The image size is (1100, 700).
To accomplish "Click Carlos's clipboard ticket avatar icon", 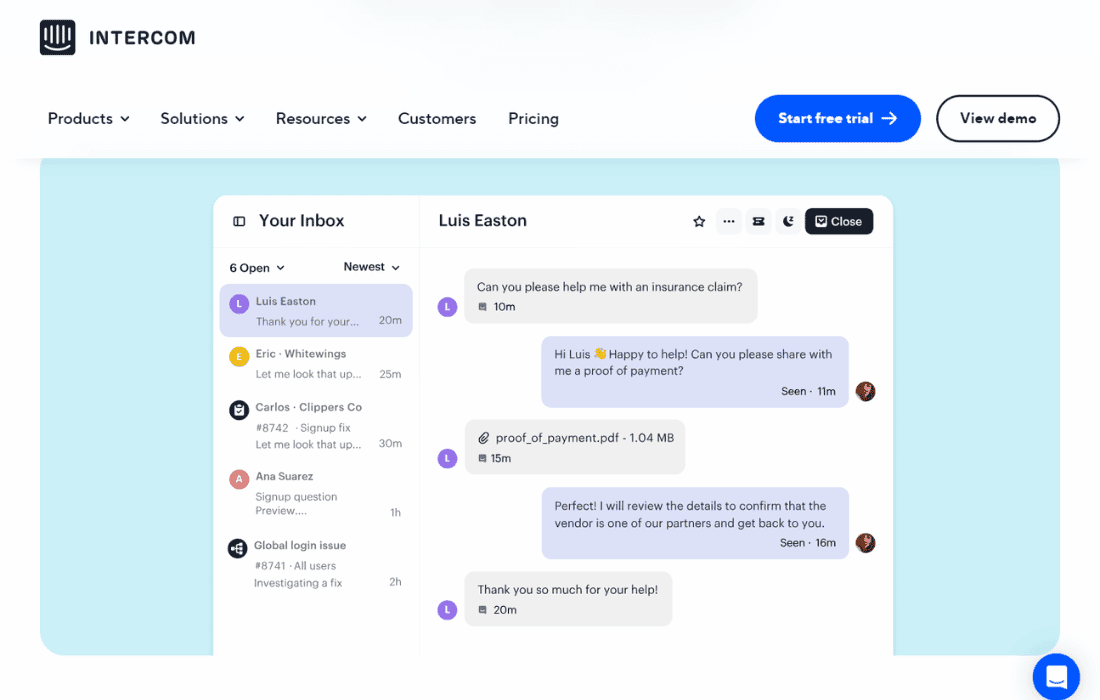I will (x=239, y=410).
